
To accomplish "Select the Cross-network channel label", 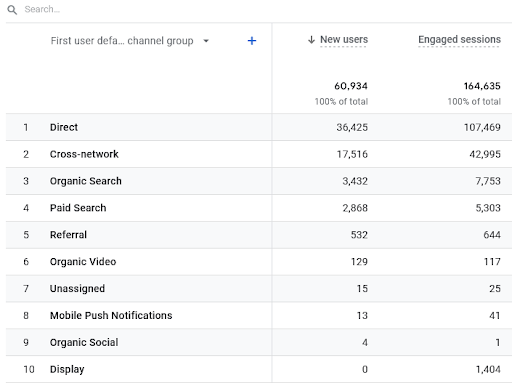I will [84, 154].
